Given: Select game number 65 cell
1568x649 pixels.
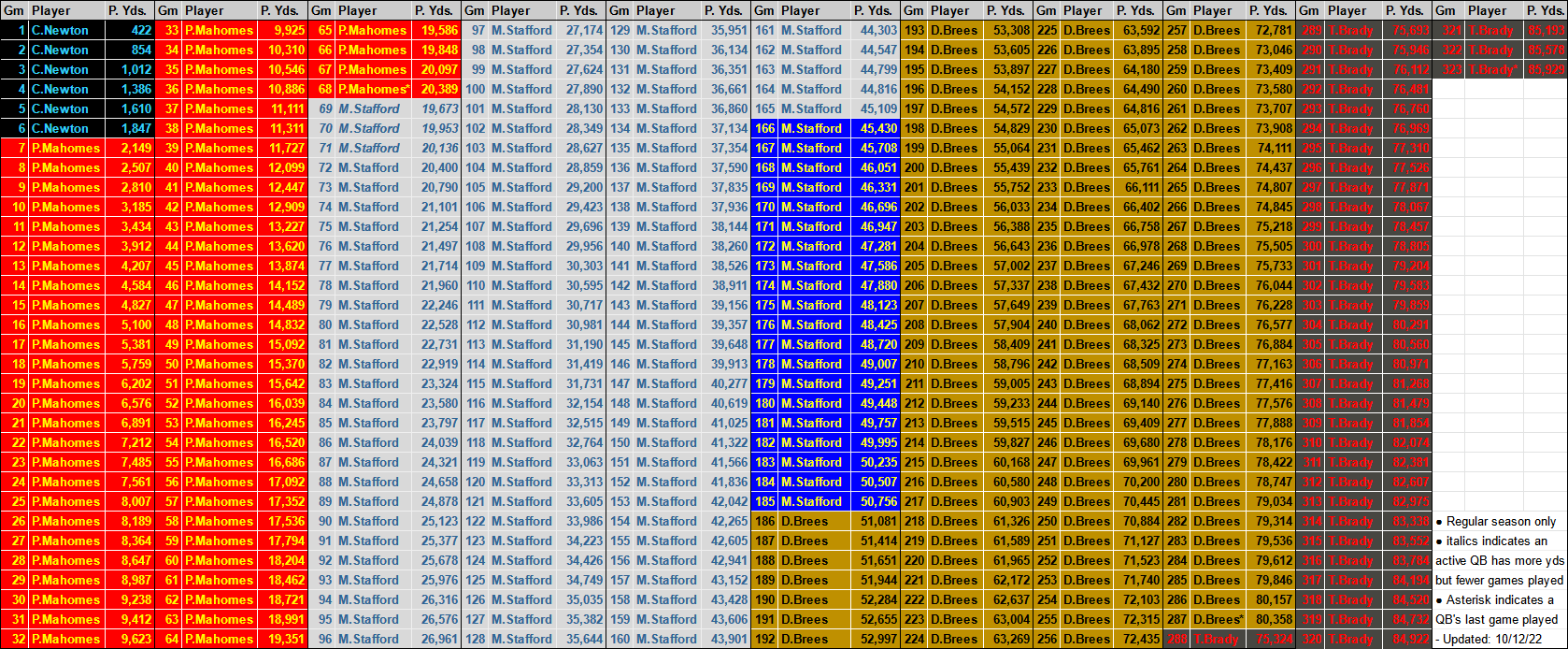Looking at the screenshot, I should coord(321,30).
